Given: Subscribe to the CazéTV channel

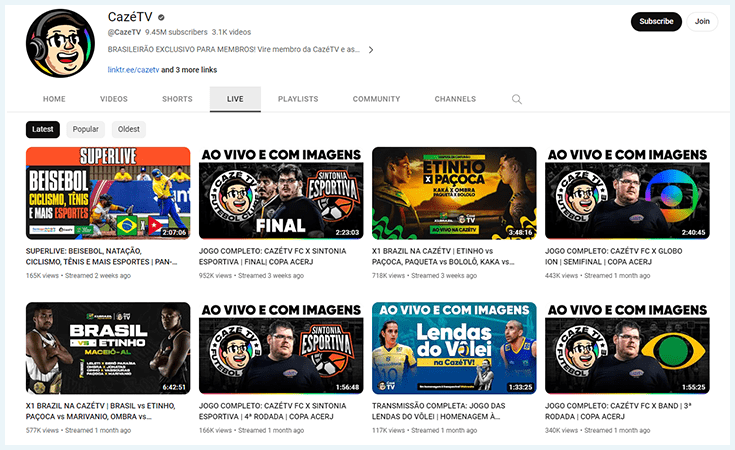Looking at the screenshot, I should (656, 22).
